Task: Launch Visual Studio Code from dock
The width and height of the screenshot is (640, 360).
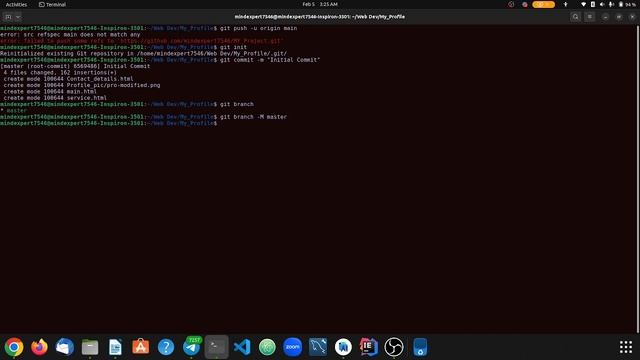Action: coord(242,347)
